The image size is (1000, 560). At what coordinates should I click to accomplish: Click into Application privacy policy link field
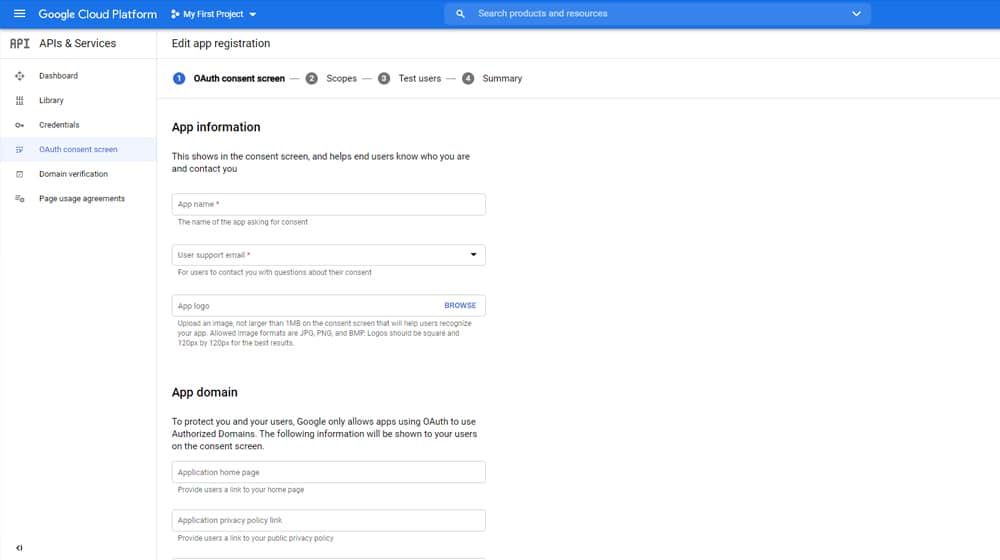click(x=328, y=520)
